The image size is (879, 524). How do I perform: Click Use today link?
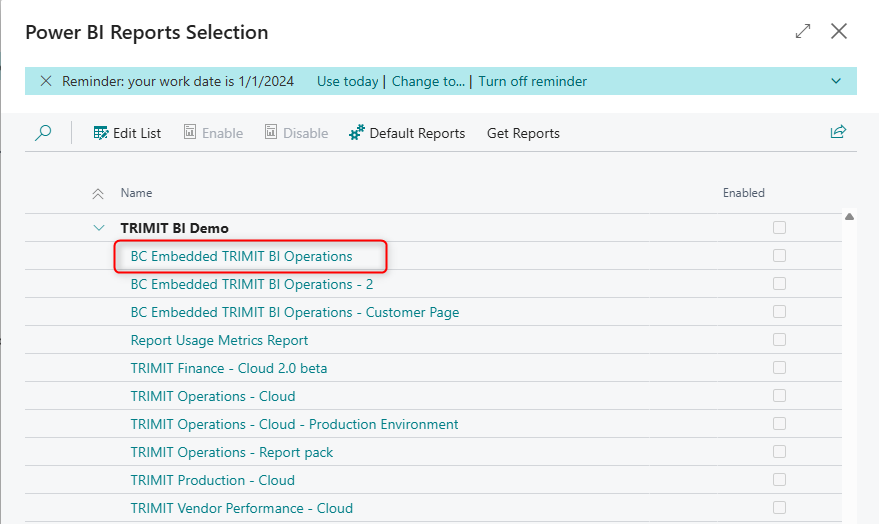pyautogui.click(x=348, y=81)
